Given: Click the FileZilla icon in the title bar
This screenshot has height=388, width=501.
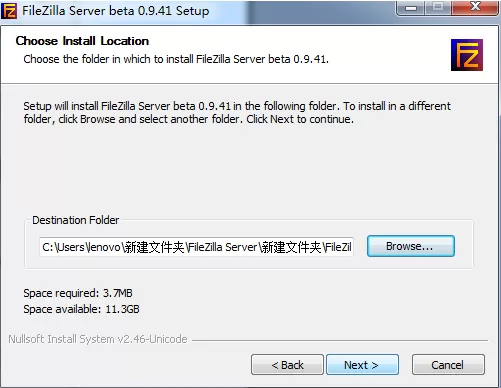Looking at the screenshot, I should click(x=9, y=11).
